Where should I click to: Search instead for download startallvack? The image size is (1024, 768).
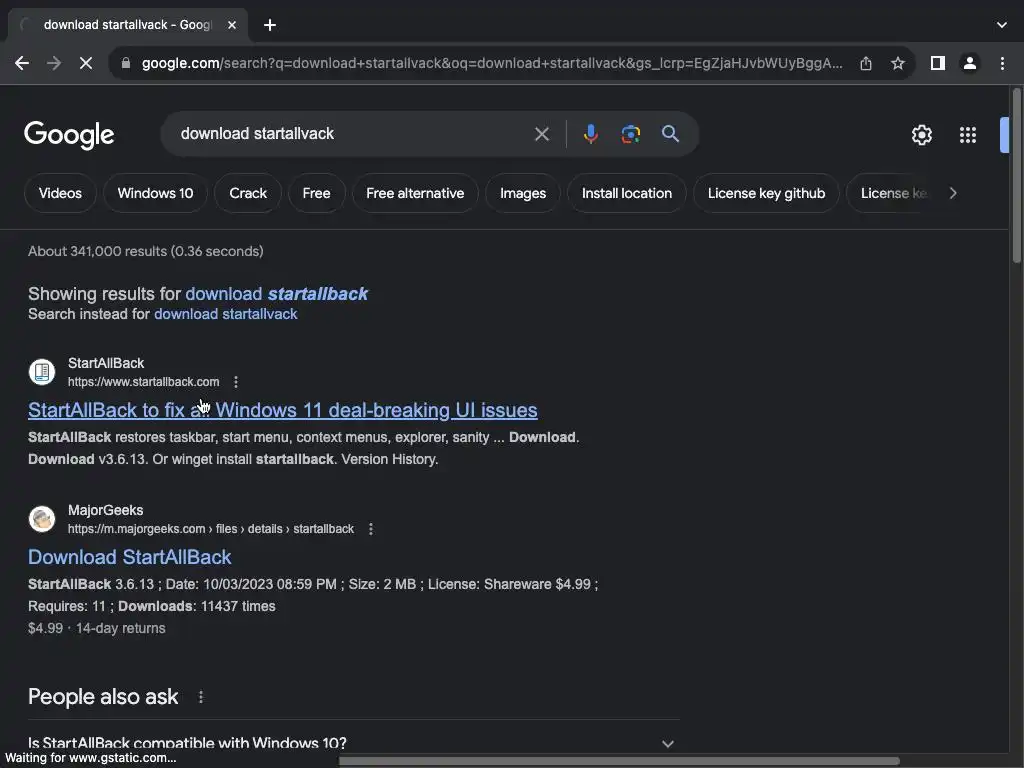(x=225, y=314)
